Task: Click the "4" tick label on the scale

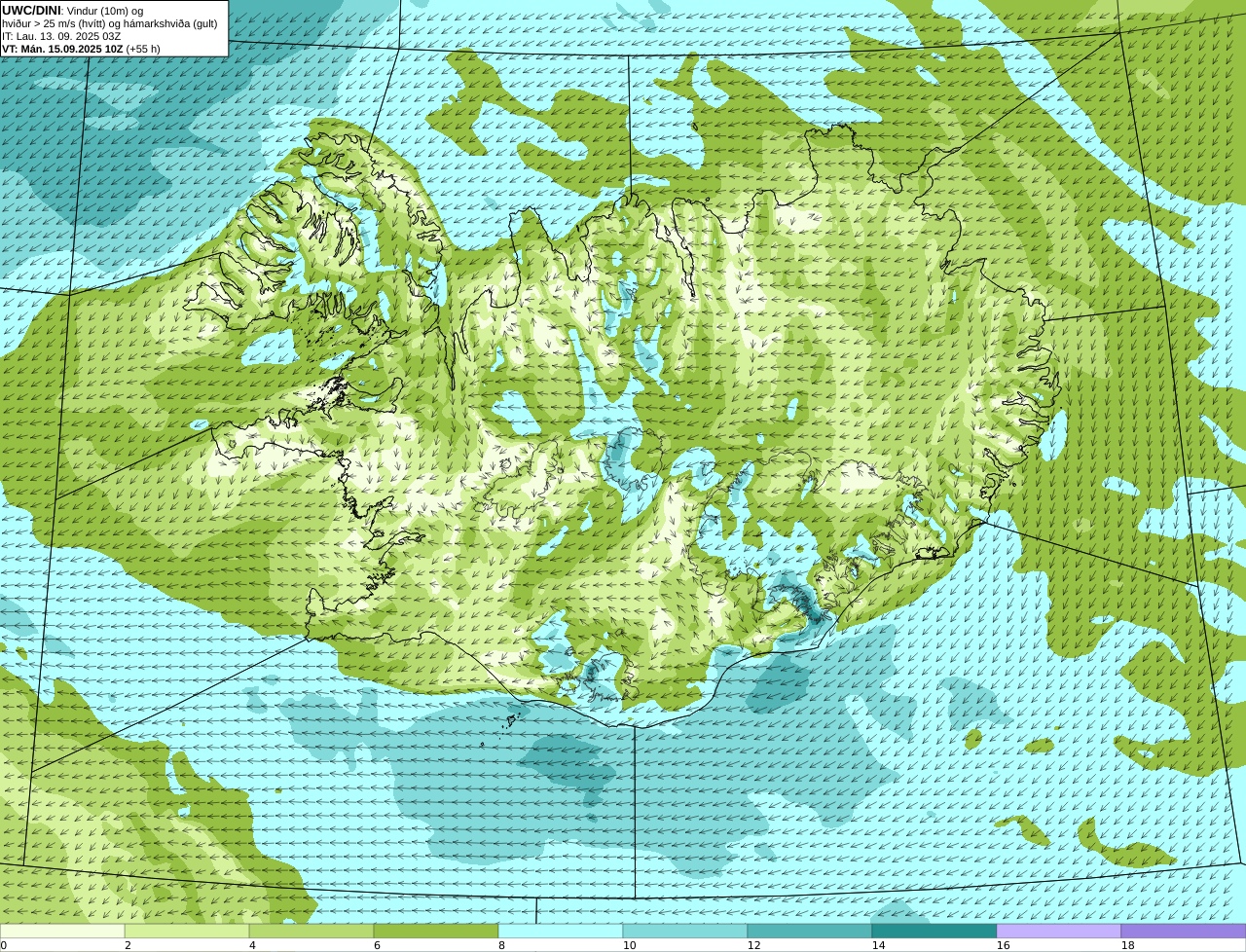Action: 252,945
